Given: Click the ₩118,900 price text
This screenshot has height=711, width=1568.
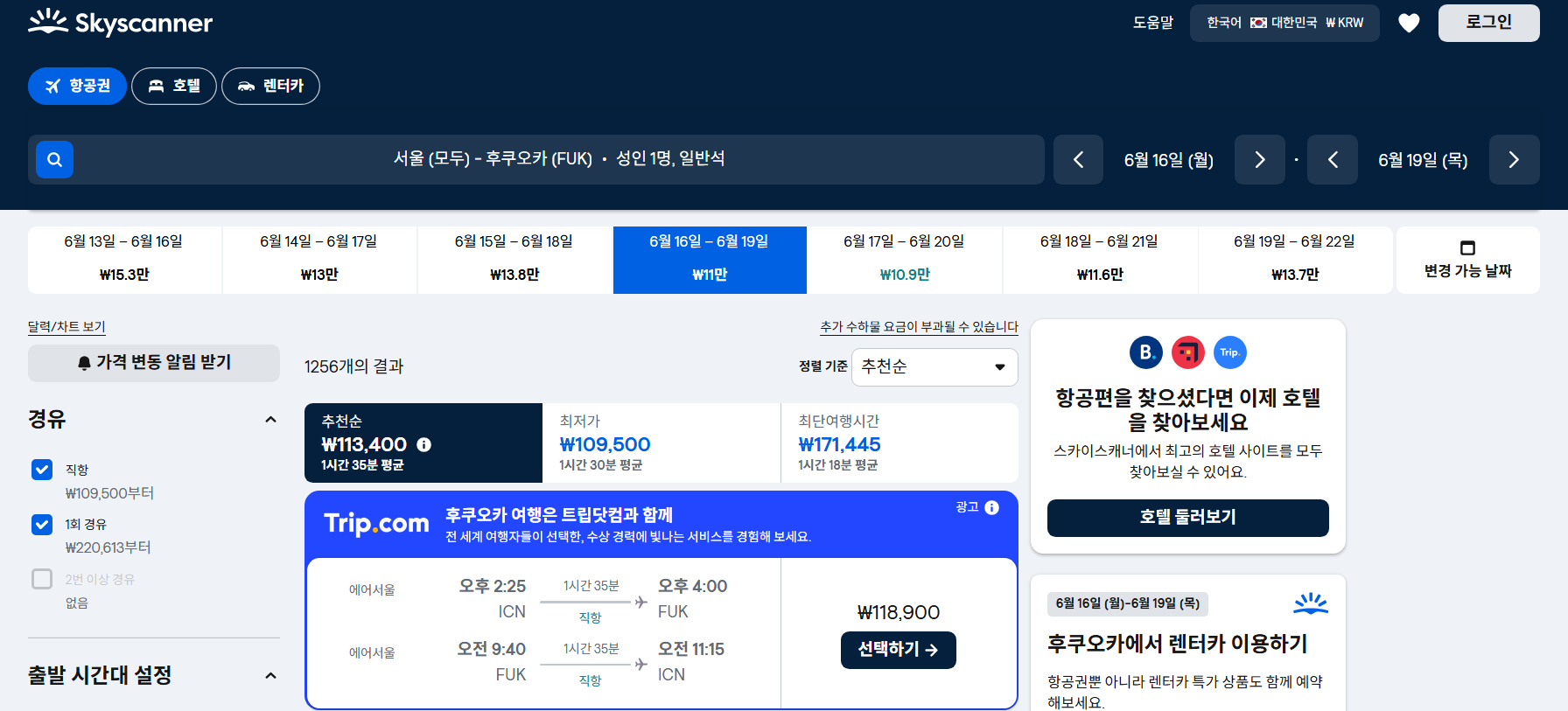Looking at the screenshot, I should [899, 612].
